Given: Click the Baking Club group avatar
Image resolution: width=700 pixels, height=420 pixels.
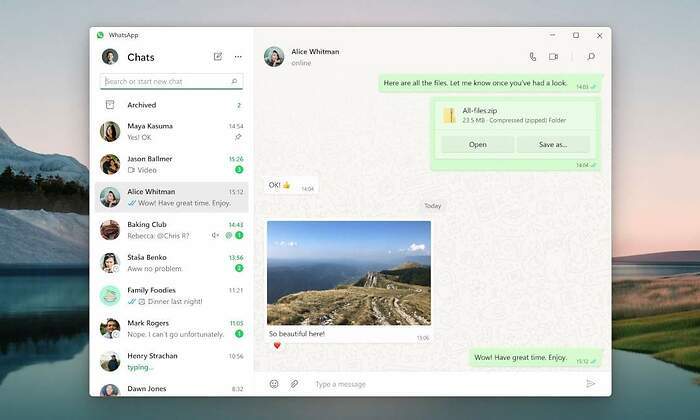Looking at the screenshot, I should point(110,230).
